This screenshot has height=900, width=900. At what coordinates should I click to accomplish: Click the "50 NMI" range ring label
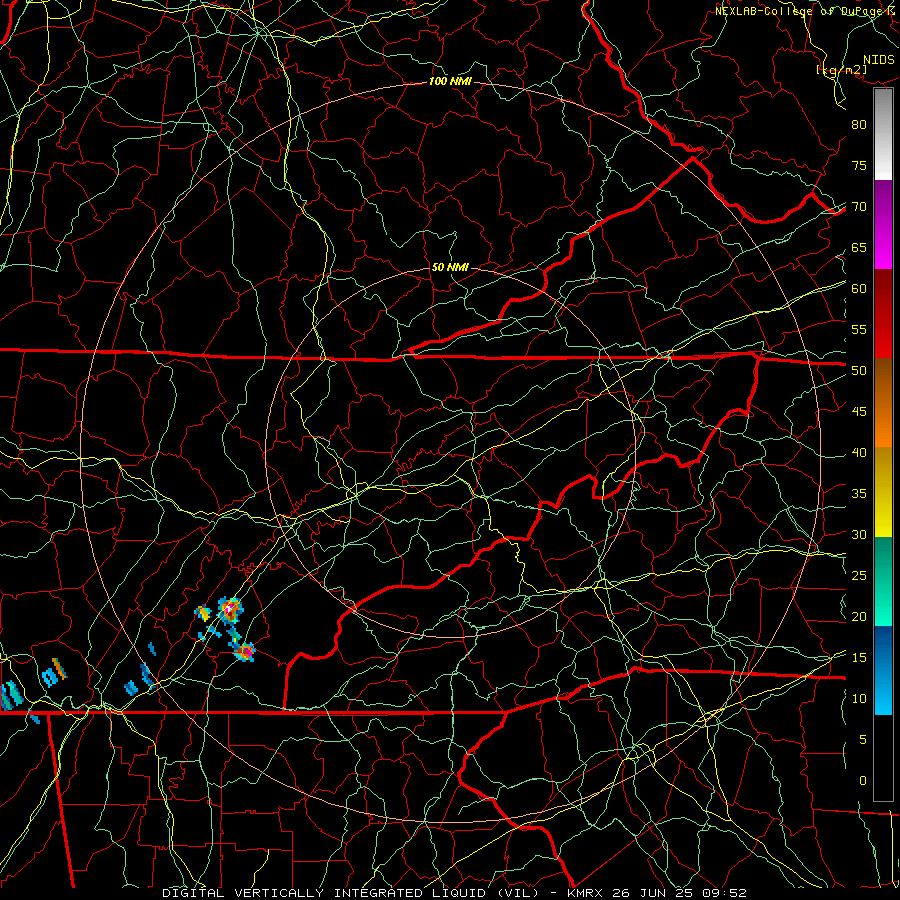pyautogui.click(x=450, y=267)
